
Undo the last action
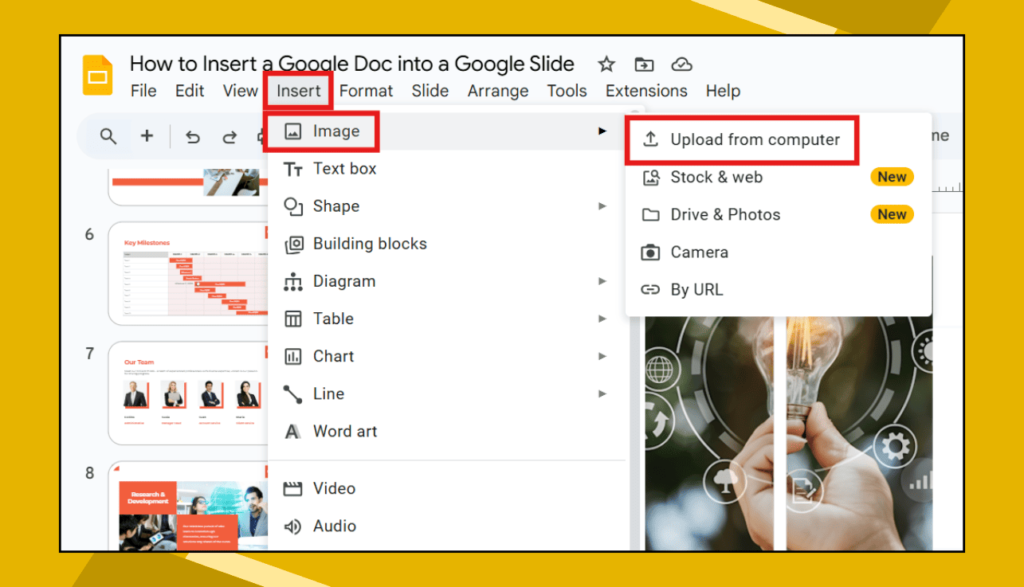coord(193,136)
